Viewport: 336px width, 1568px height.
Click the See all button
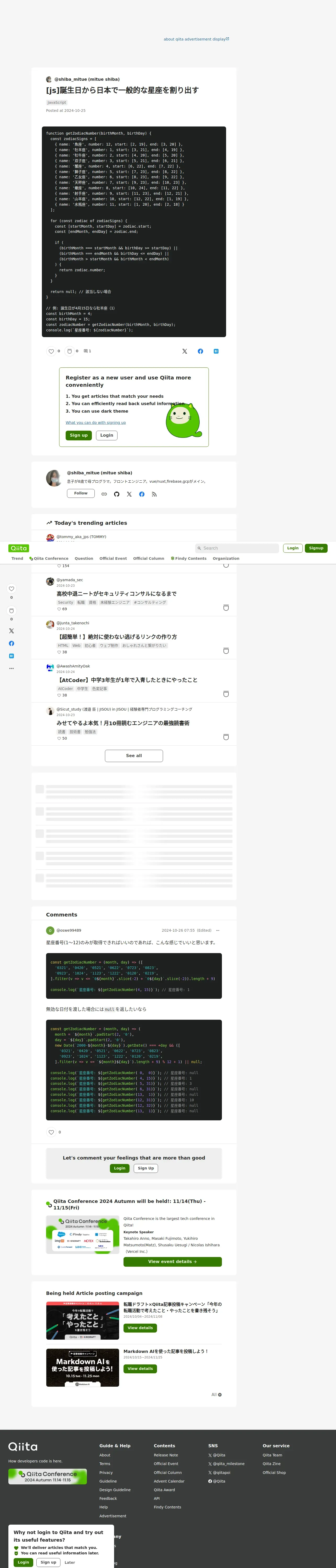click(x=134, y=756)
